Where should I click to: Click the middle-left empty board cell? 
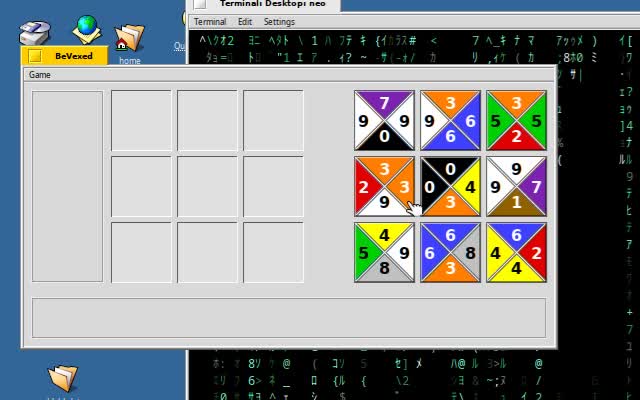click(141, 187)
